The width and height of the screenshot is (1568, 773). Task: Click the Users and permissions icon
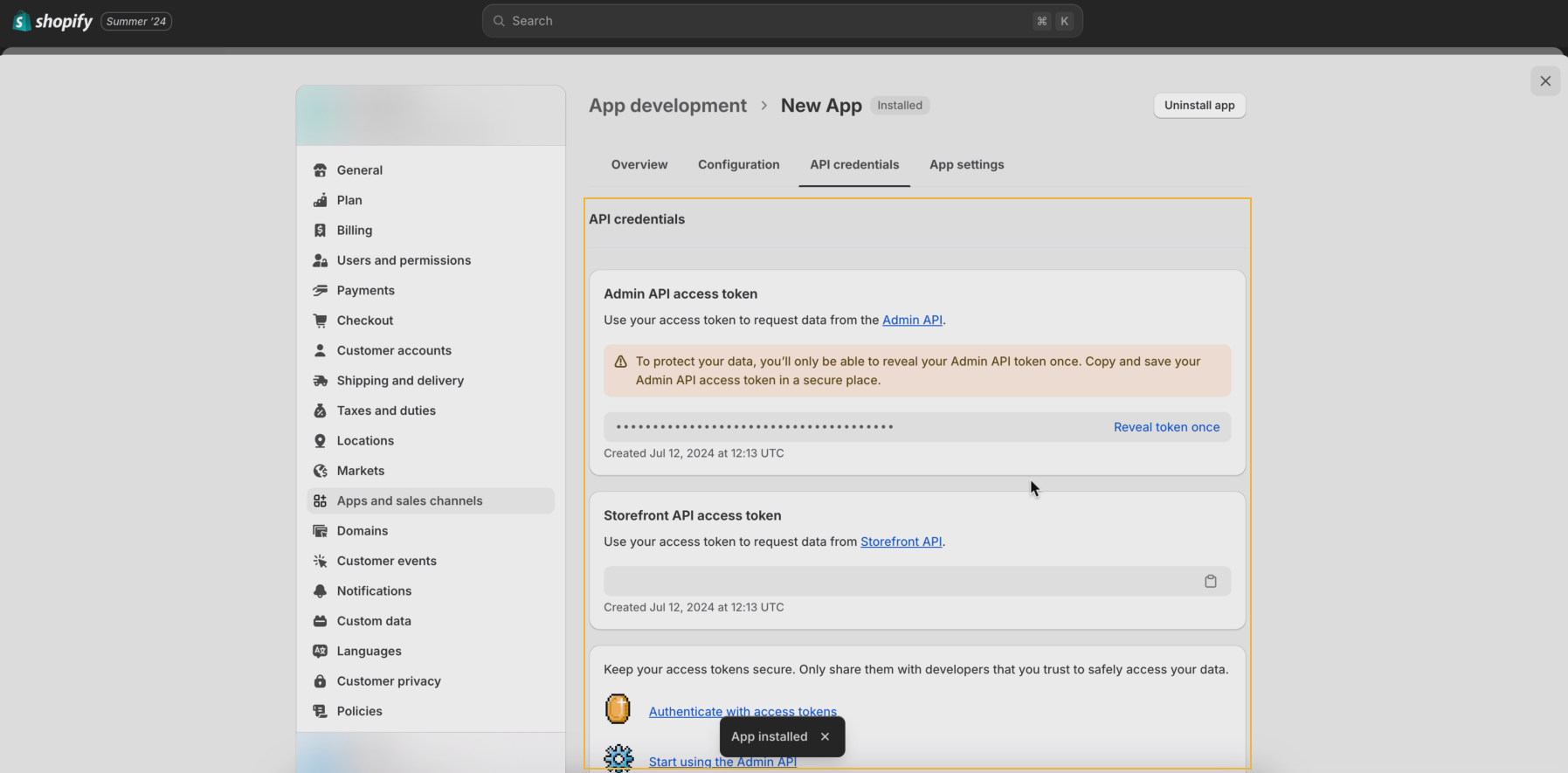[x=320, y=260]
